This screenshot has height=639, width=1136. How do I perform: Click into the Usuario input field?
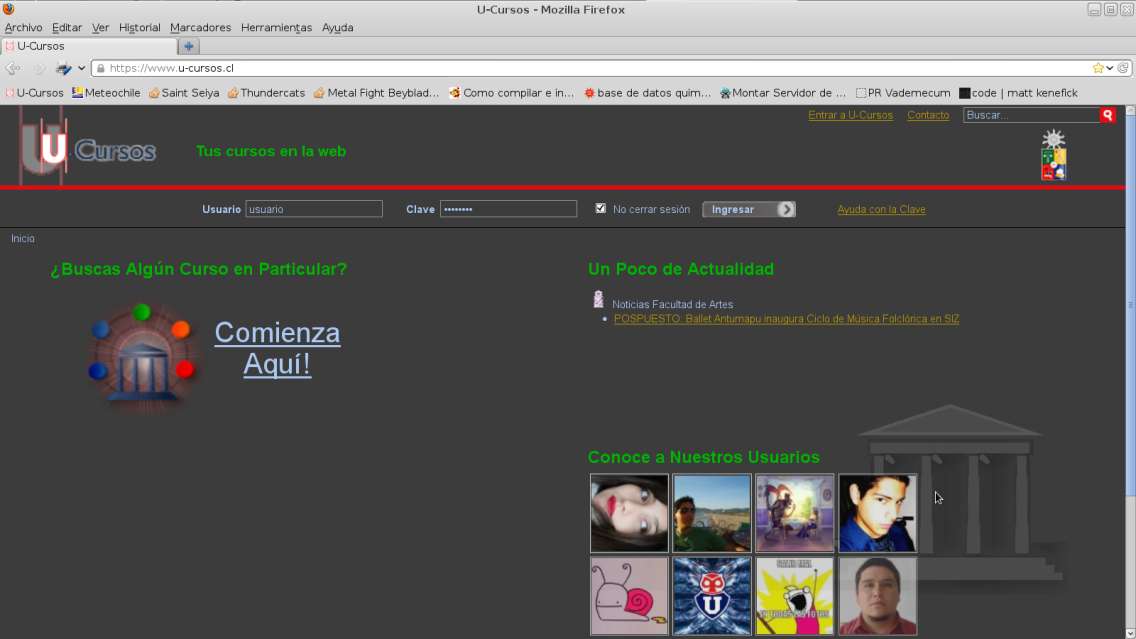314,209
